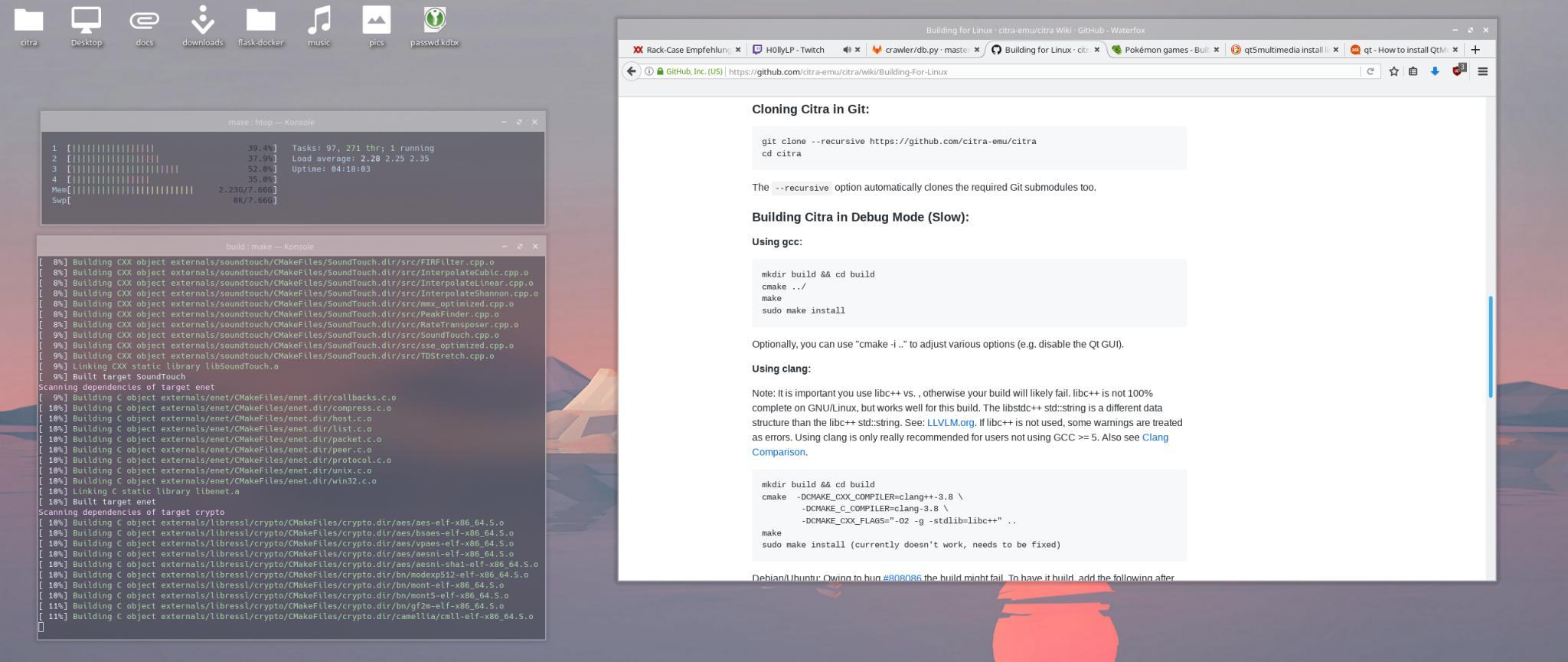Click the git clone --recursive command text
This screenshot has height=662, width=1568.
point(899,141)
